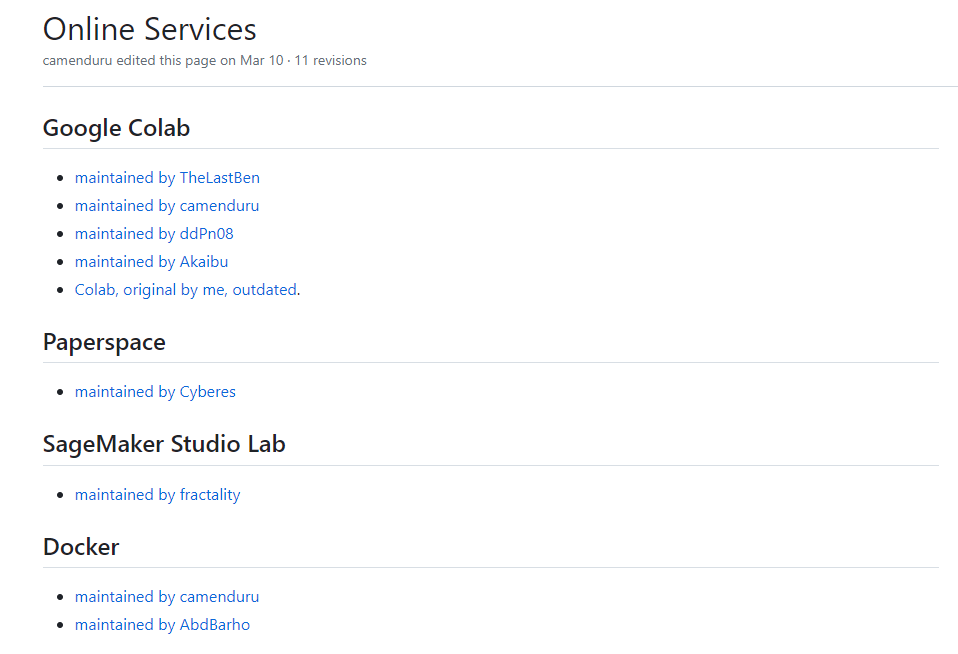Open 'maintained by camenduru' under Docker
This screenshot has width=958, height=654.
(167, 597)
